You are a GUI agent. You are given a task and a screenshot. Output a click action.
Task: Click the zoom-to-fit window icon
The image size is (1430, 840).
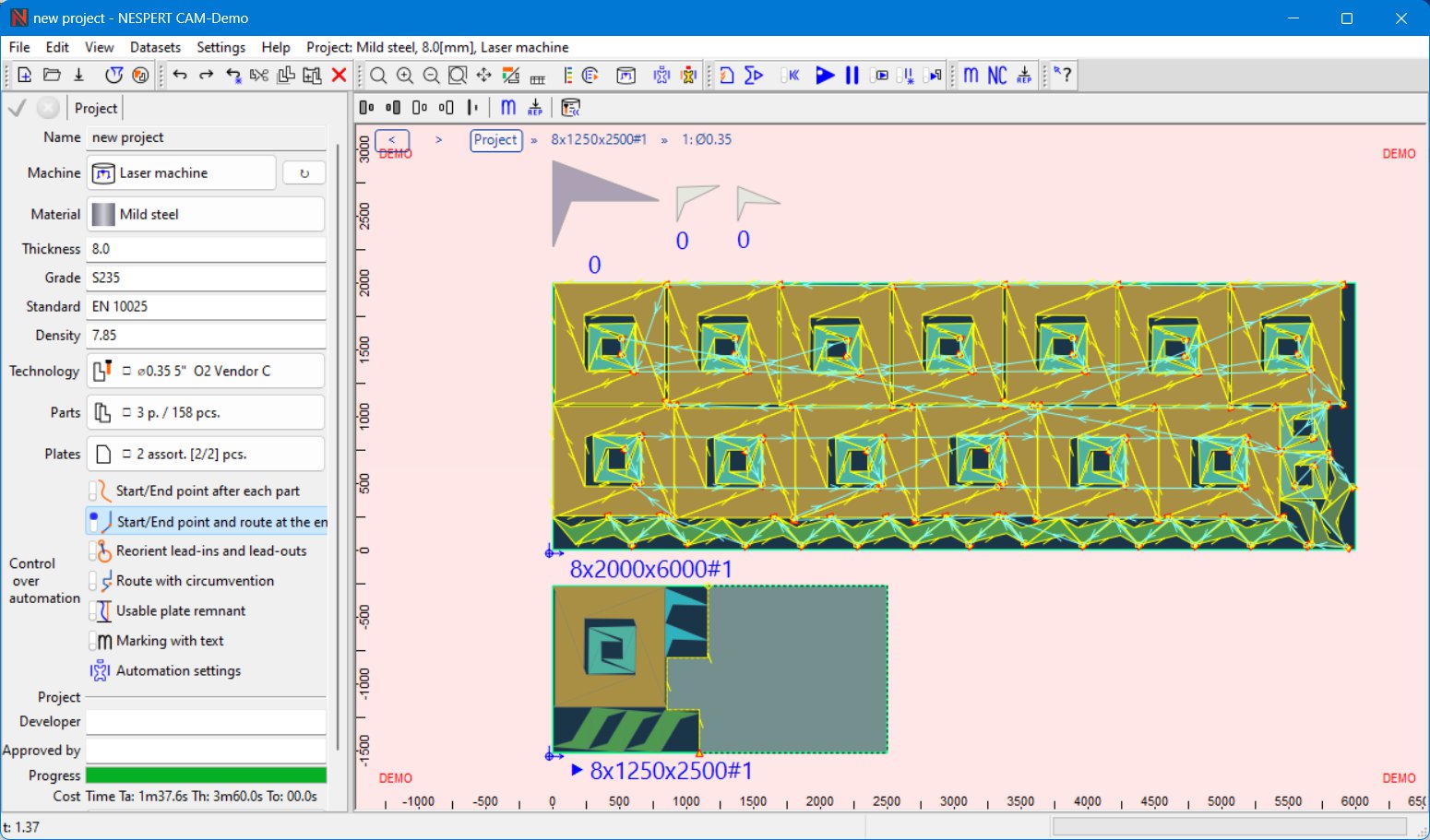[x=458, y=76]
